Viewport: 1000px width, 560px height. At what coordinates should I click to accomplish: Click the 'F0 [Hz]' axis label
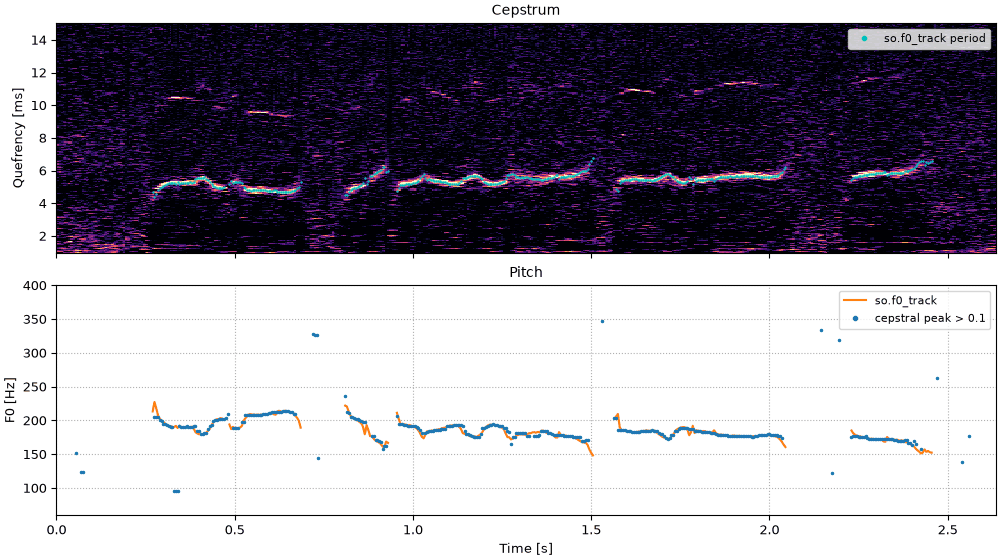click(10, 401)
